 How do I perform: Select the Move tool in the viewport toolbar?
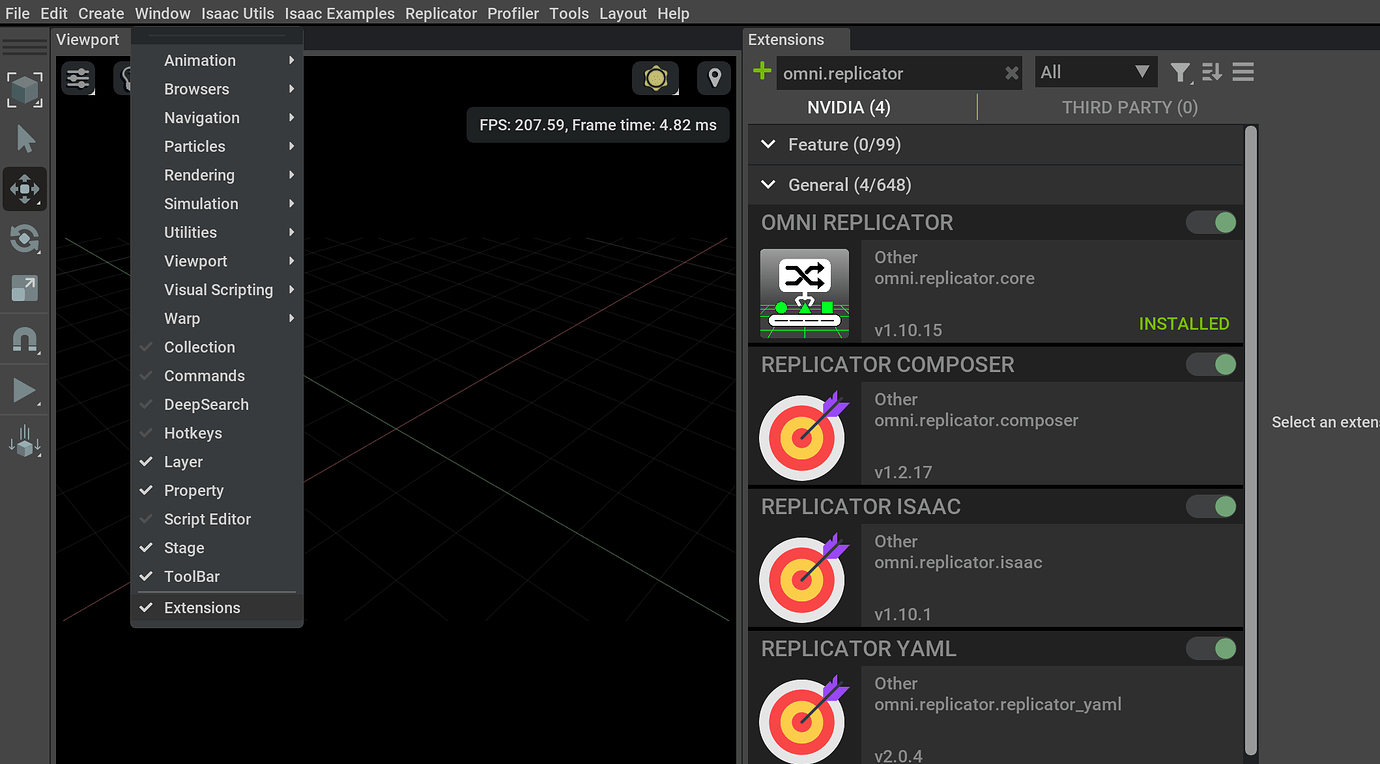[x=24, y=189]
